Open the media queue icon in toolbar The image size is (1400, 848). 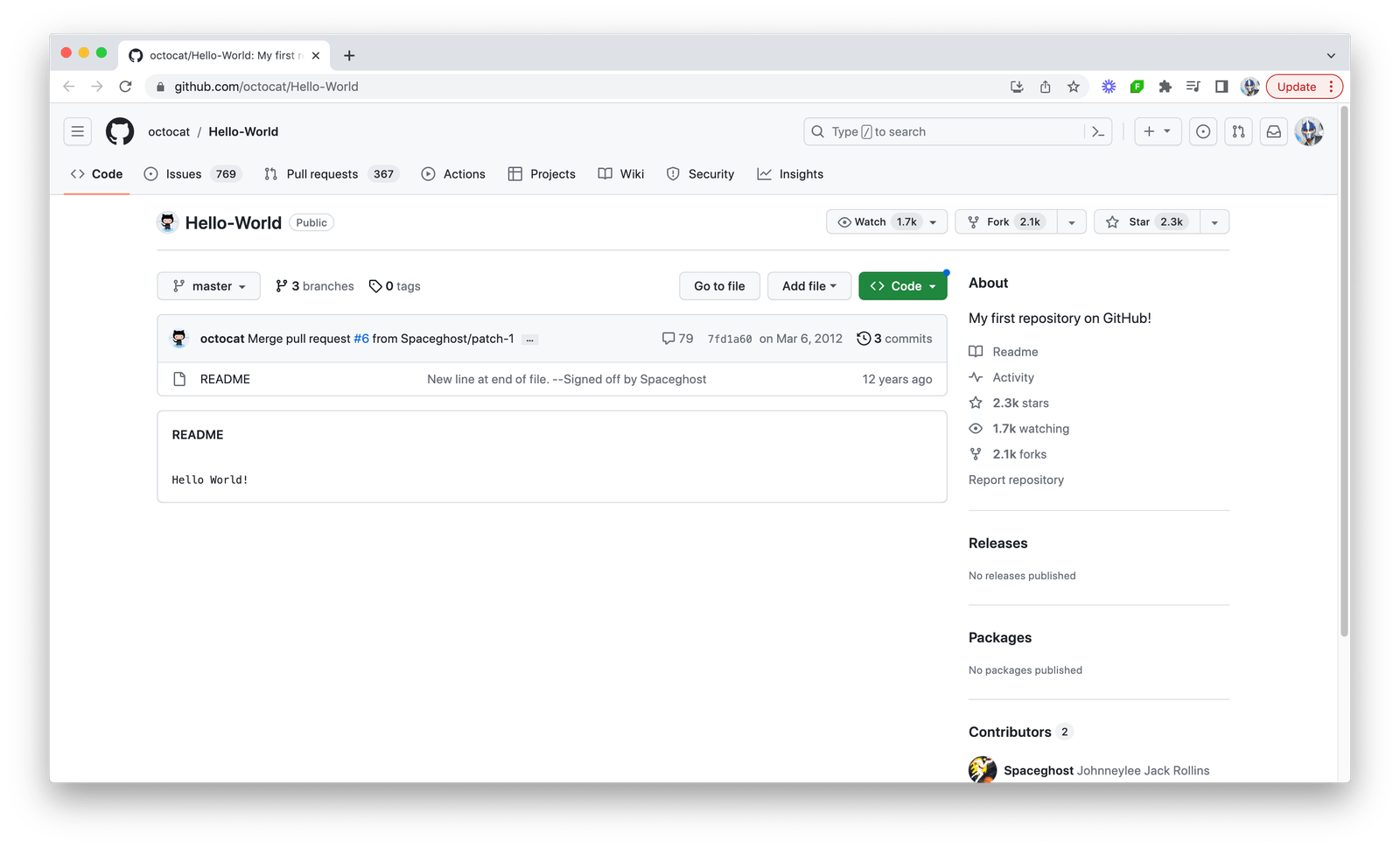click(1193, 87)
